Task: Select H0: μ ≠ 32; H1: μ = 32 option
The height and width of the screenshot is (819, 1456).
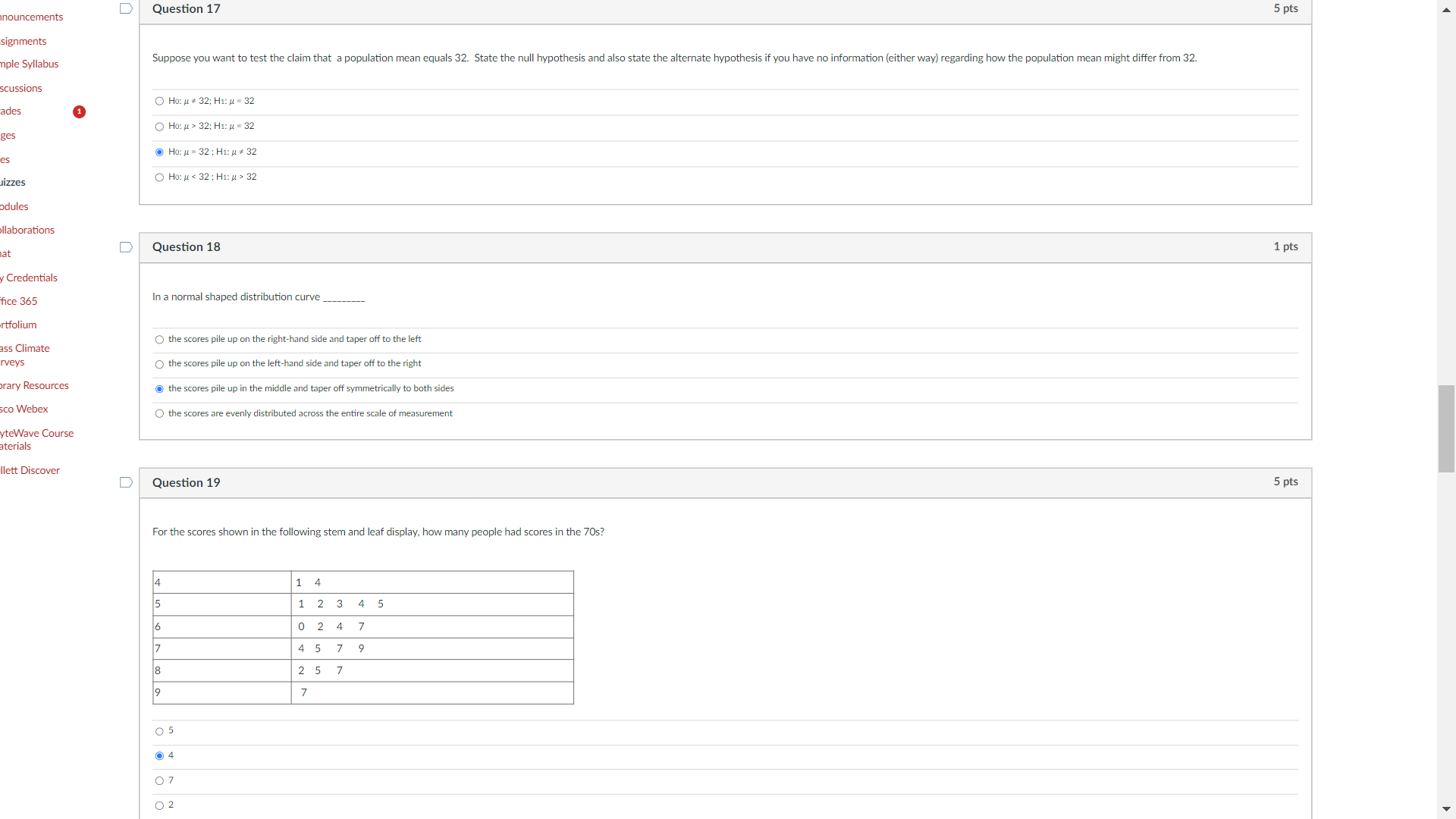Action: [159, 101]
